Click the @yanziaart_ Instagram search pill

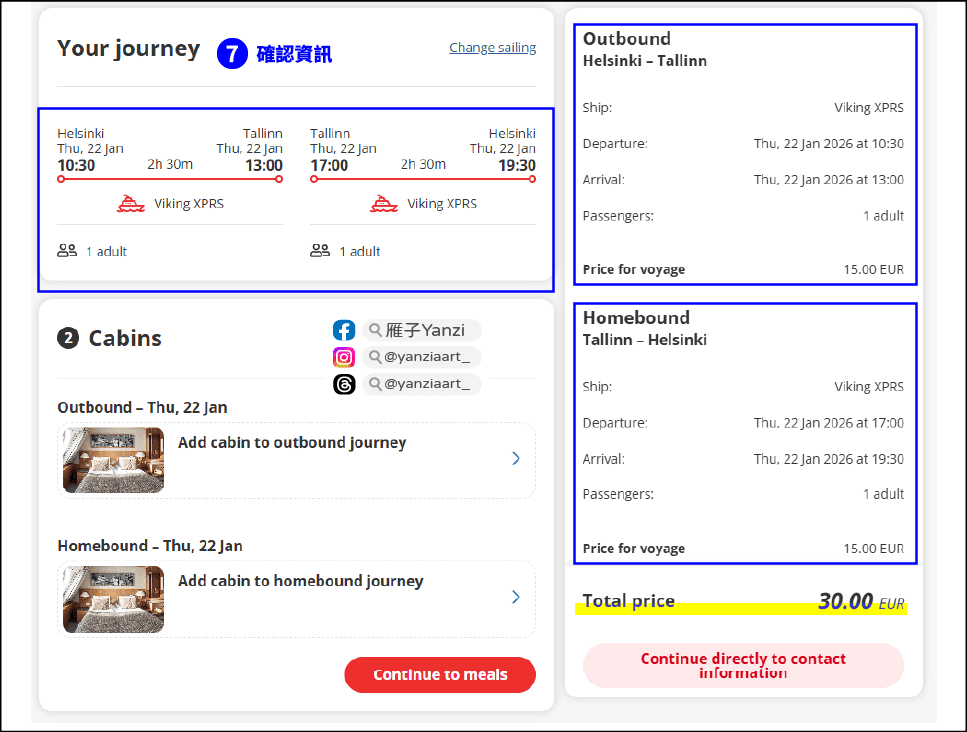[422, 357]
